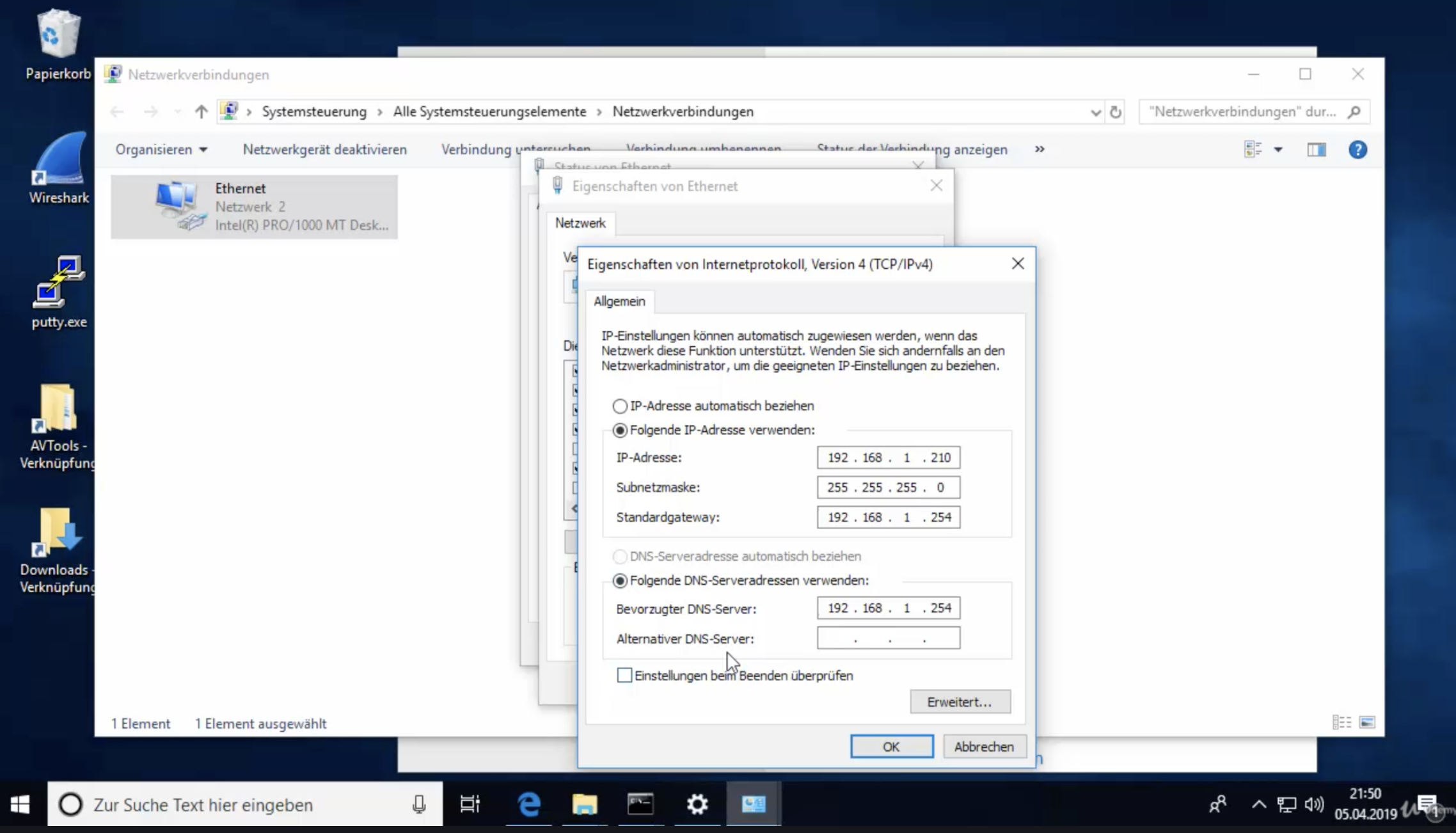Confirm the IPv4 settings with OK
This screenshot has width=1456, height=833.
pyautogui.click(x=891, y=746)
